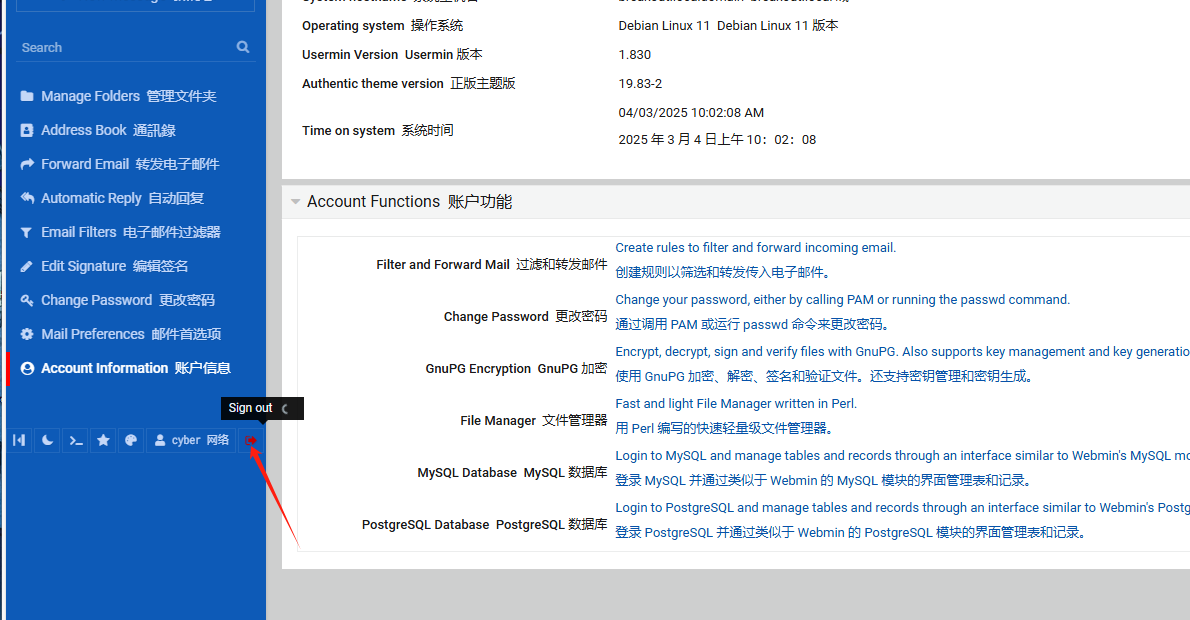Click the Email Filters funnel icon
Screen dimensions: 1190x620
click(x=27, y=232)
